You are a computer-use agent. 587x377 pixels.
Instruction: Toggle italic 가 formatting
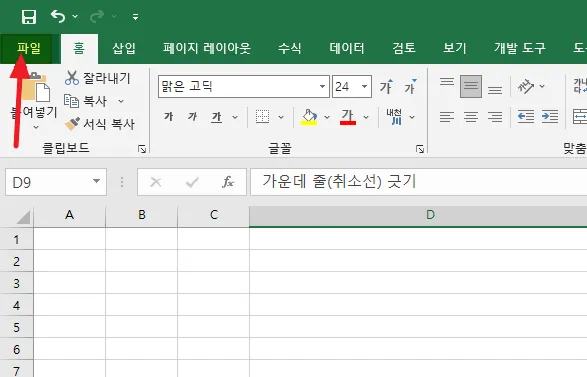192,117
